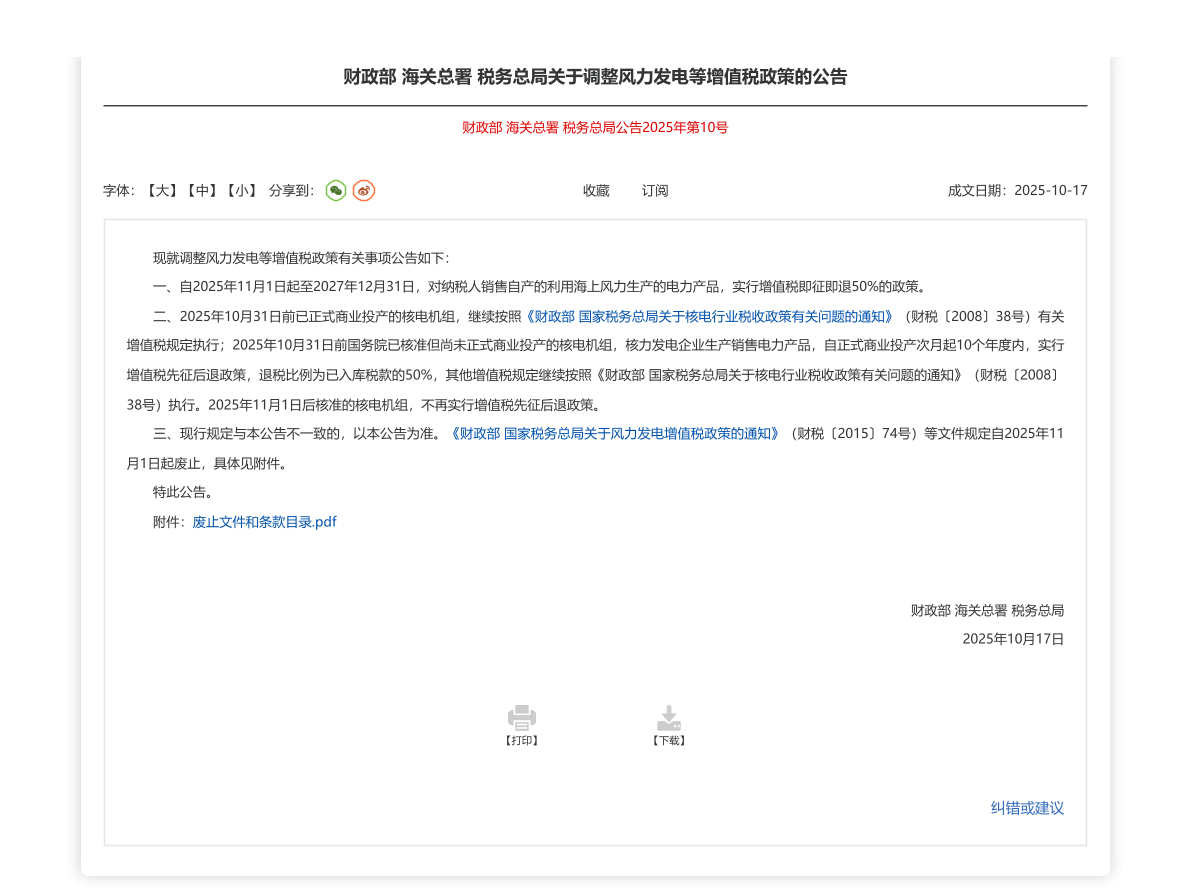Set font size to 【中】

pos(201,190)
